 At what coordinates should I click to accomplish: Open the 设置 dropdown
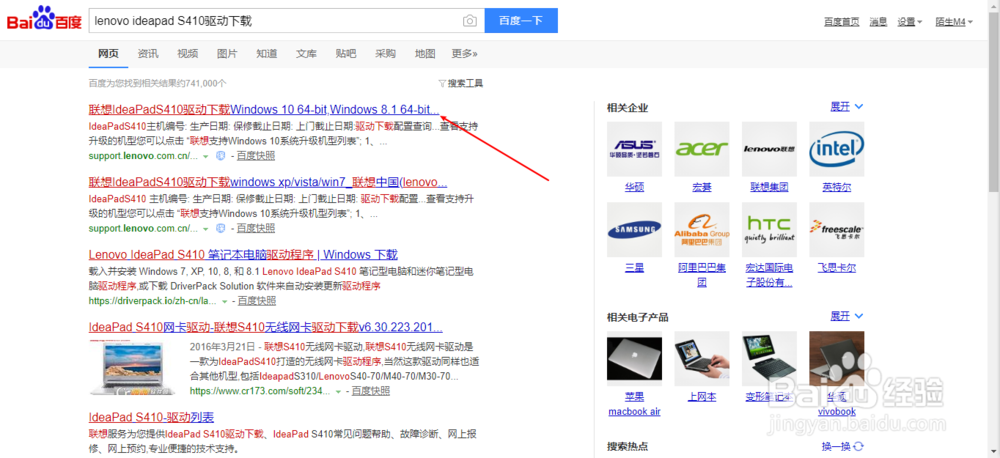(910, 22)
